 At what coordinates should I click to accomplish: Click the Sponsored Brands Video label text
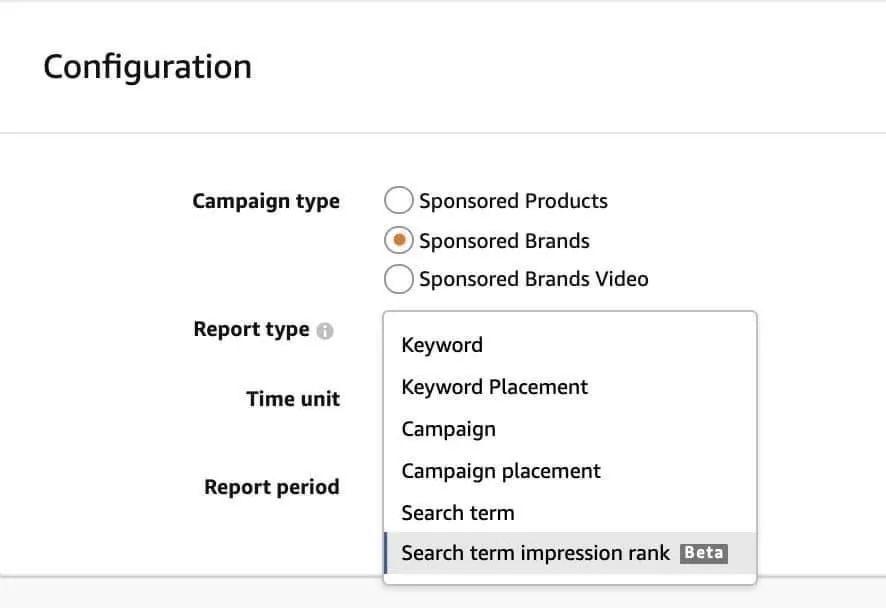[x=533, y=279]
